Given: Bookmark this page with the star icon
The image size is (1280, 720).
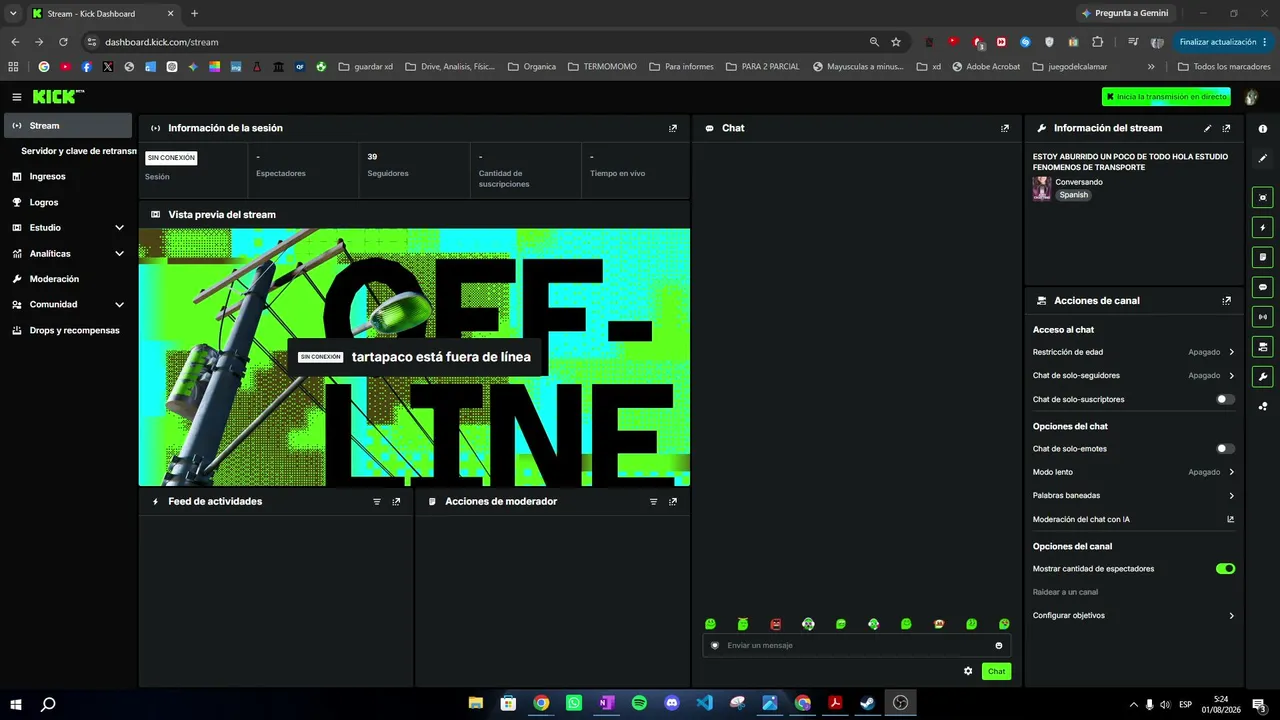Looking at the screenshot, I should click(896, 42).
